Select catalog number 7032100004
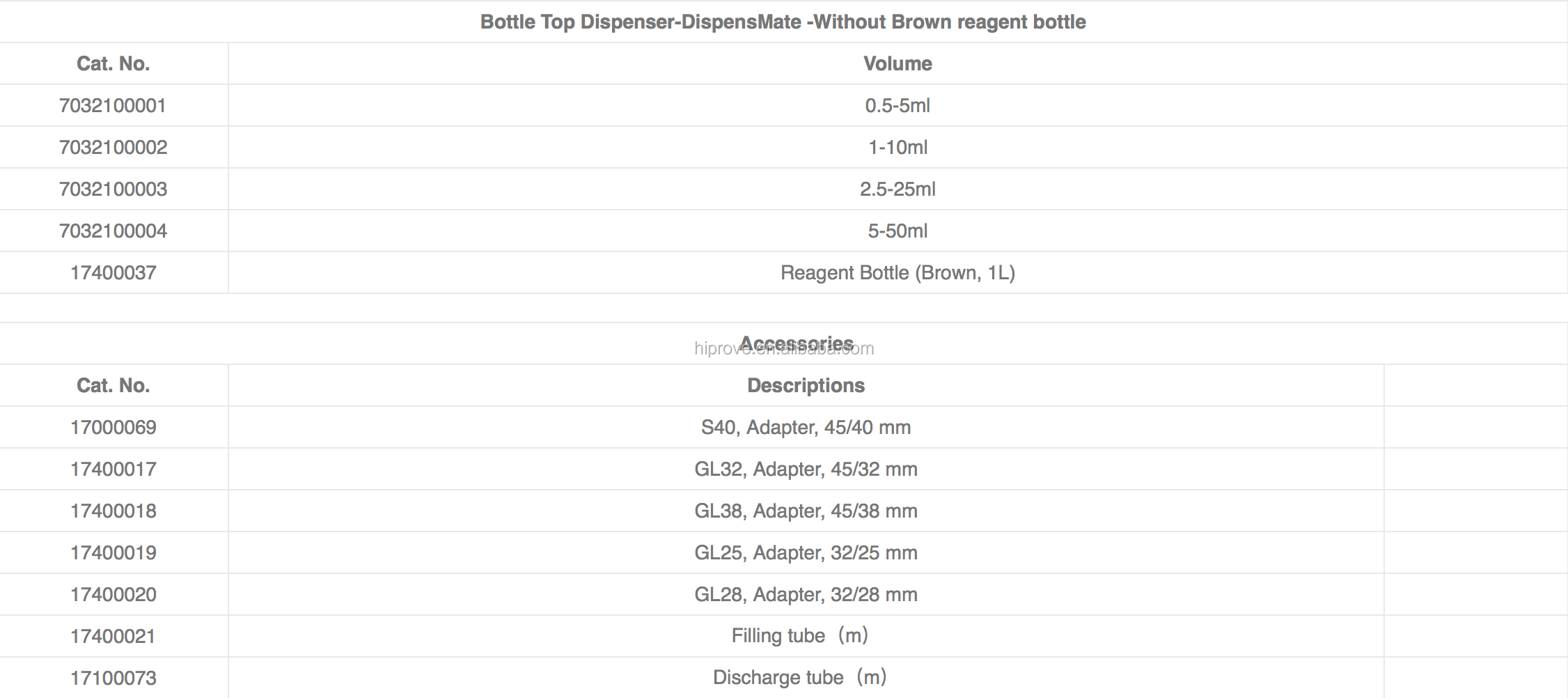The image size is (1568, 698). tap(113, 231)
